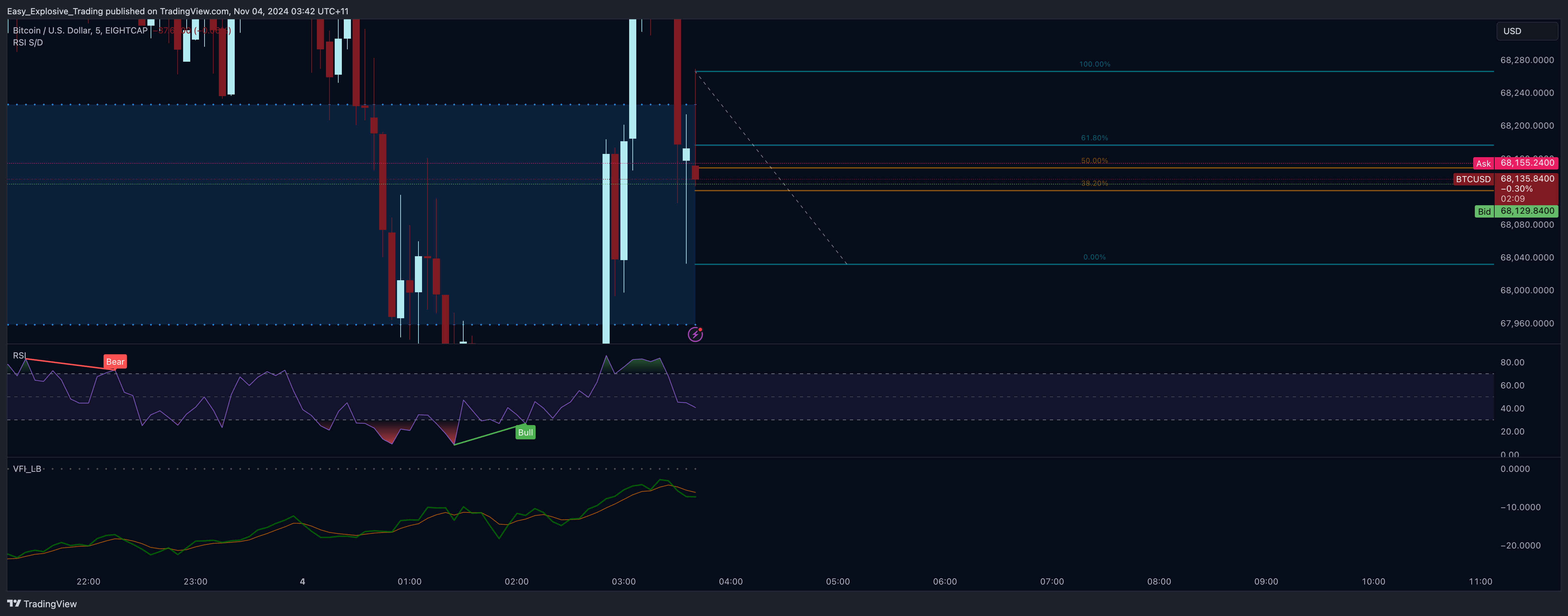This screenshot has width=1568, height=616.
Task: Click the 50.00% Fibonacci level label
Action: [x=1094, y=161]
